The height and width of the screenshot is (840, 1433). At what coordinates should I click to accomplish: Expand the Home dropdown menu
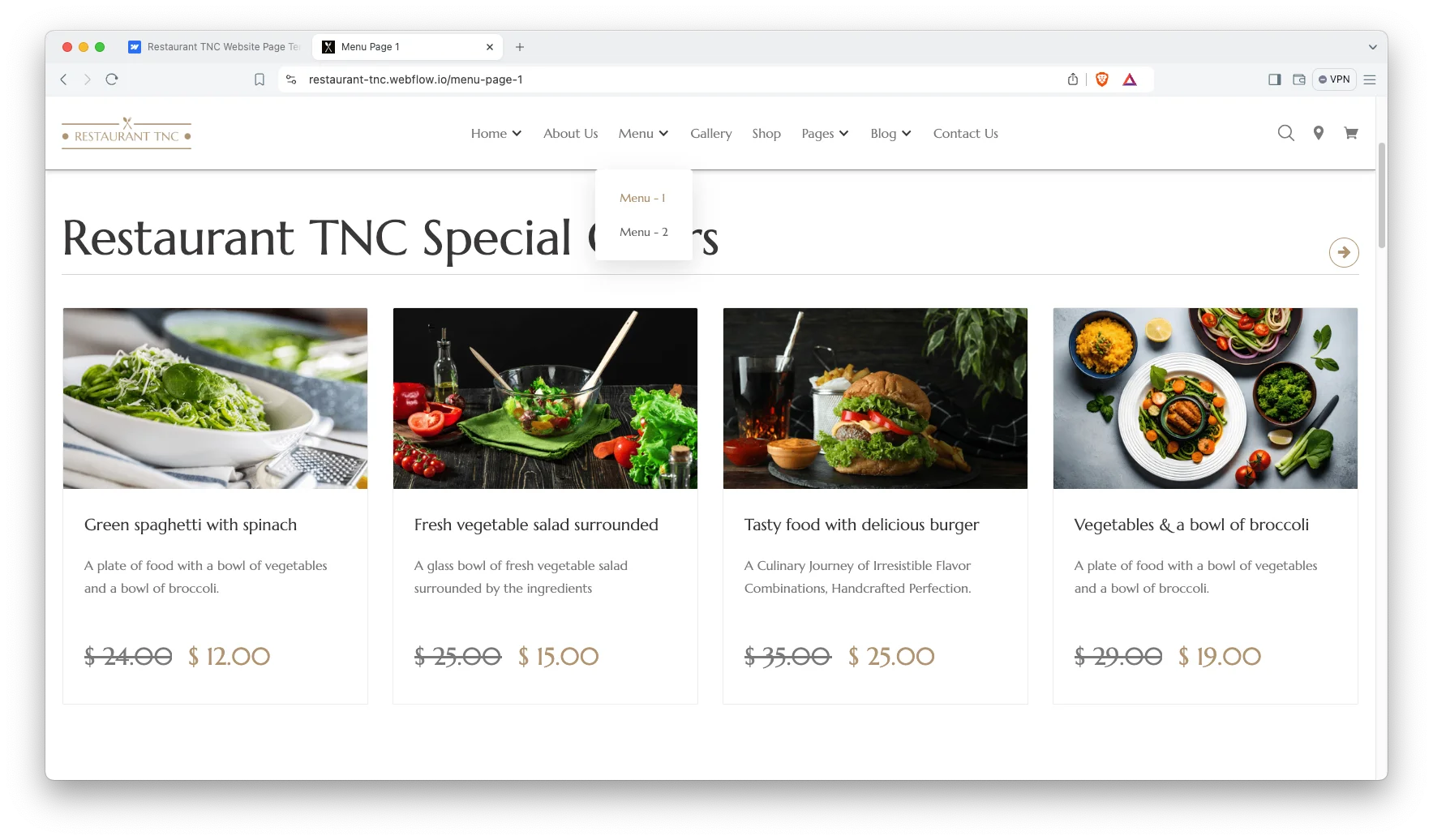496,134
